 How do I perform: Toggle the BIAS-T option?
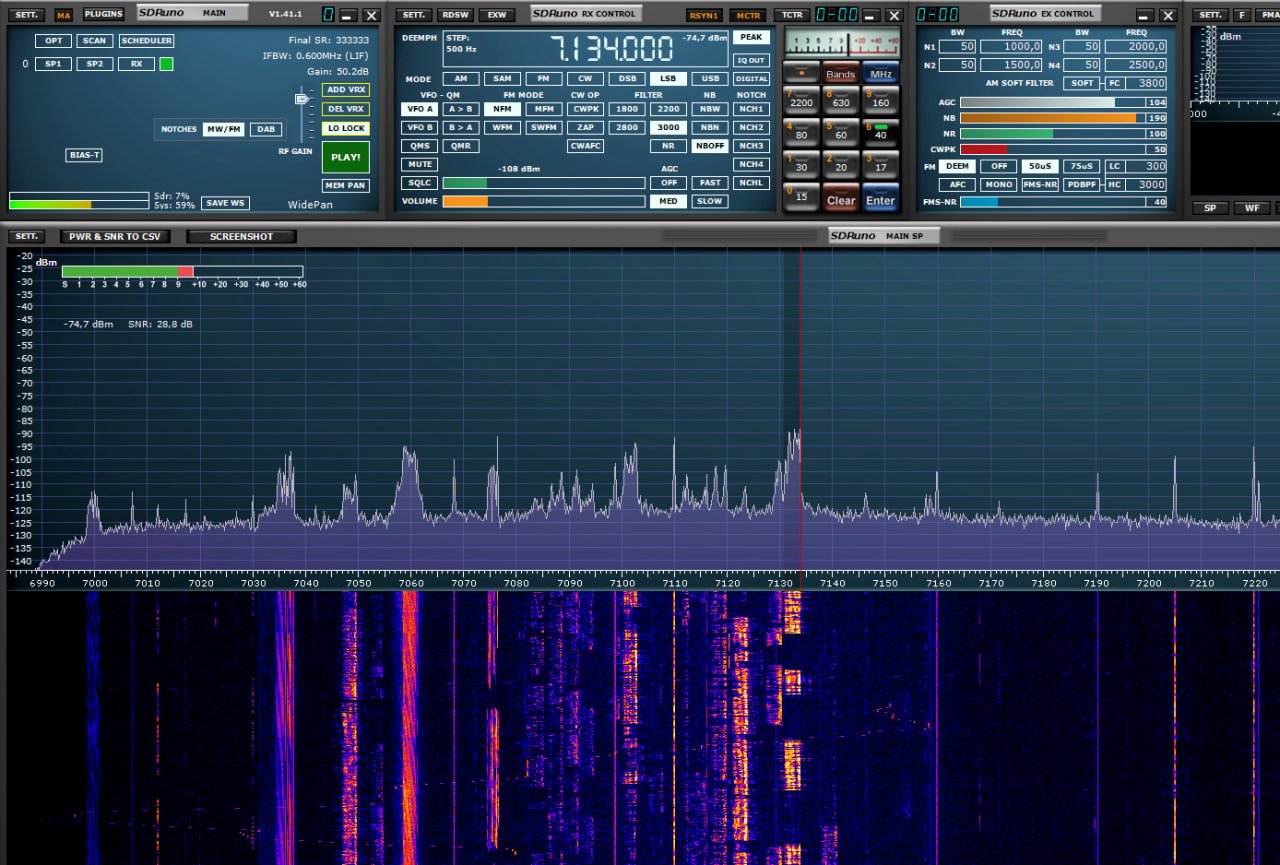click(84, 155)
